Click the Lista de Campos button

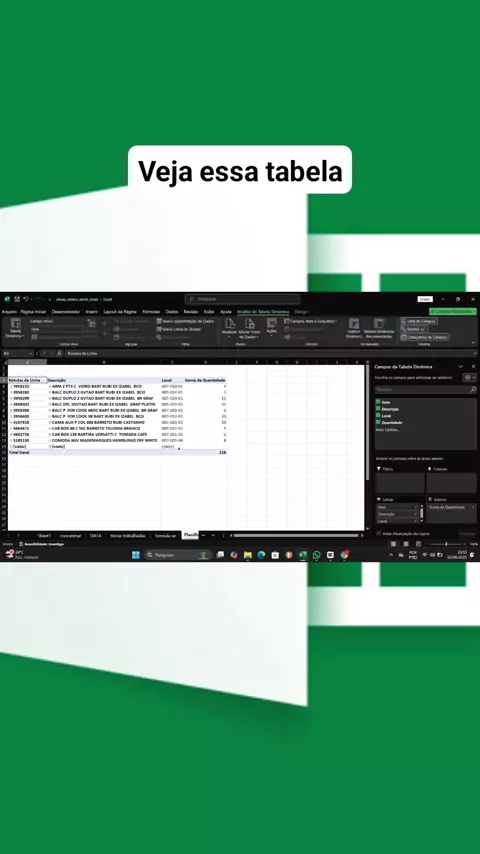[x=418, y=321]
